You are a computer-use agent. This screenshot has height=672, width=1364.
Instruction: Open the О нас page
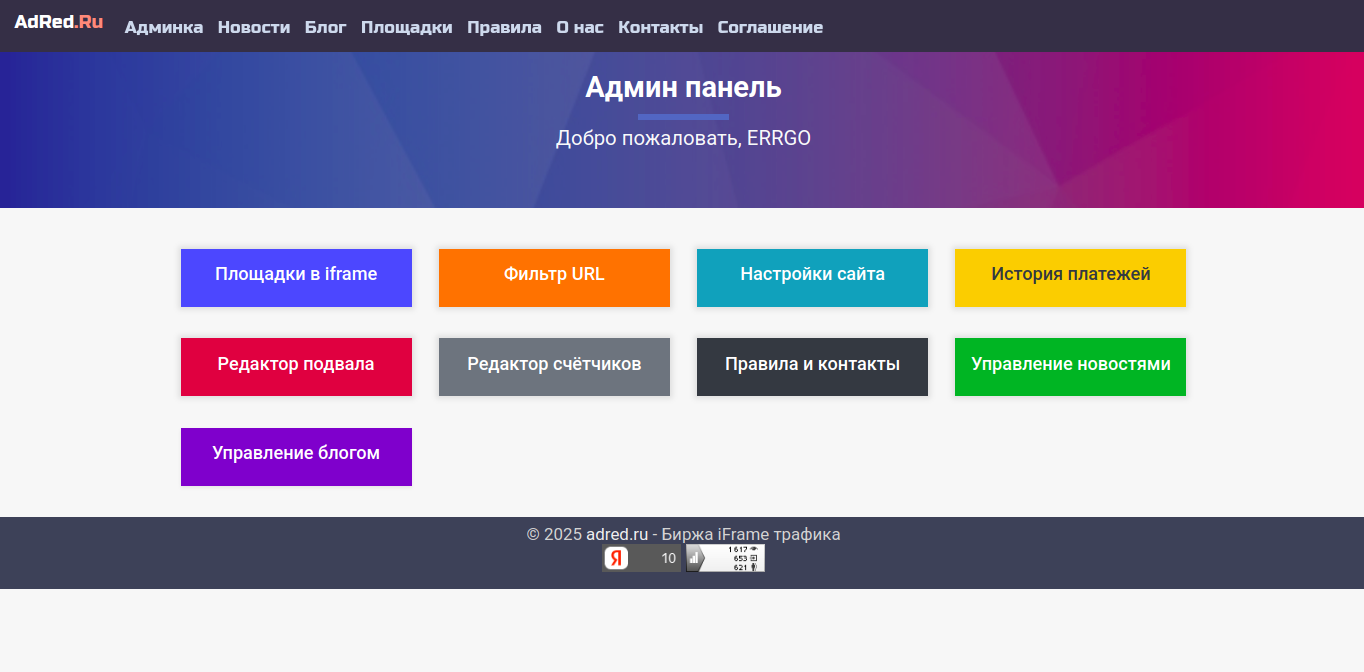tap(578, 27)
